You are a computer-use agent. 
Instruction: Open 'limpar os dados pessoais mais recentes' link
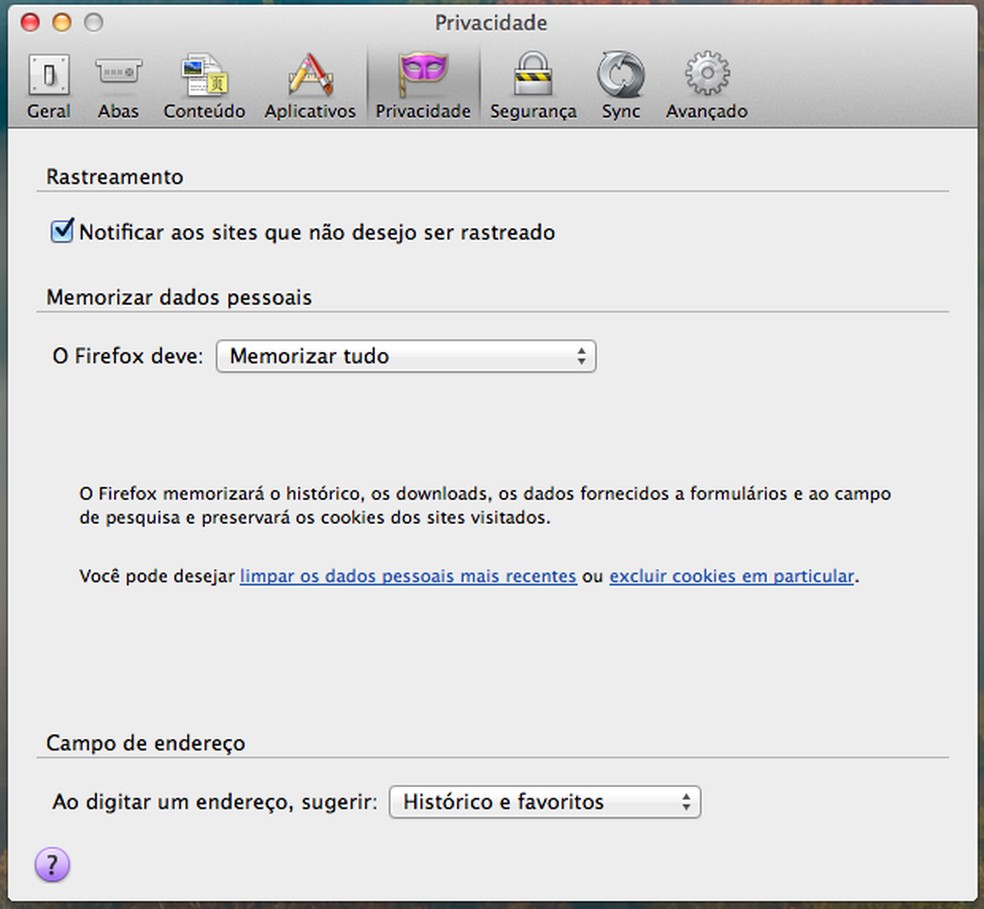(x=408, y=576)
